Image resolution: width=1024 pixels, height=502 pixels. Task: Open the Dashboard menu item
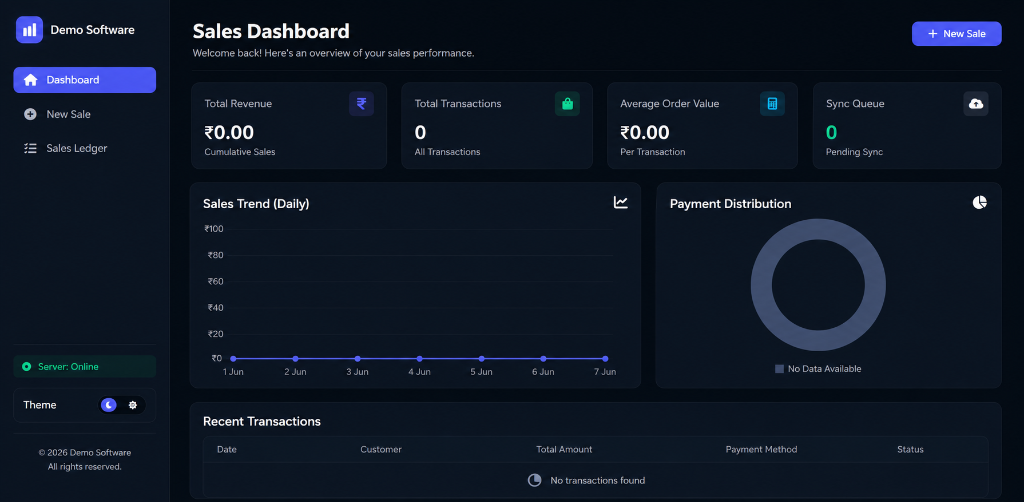[85, 80]
